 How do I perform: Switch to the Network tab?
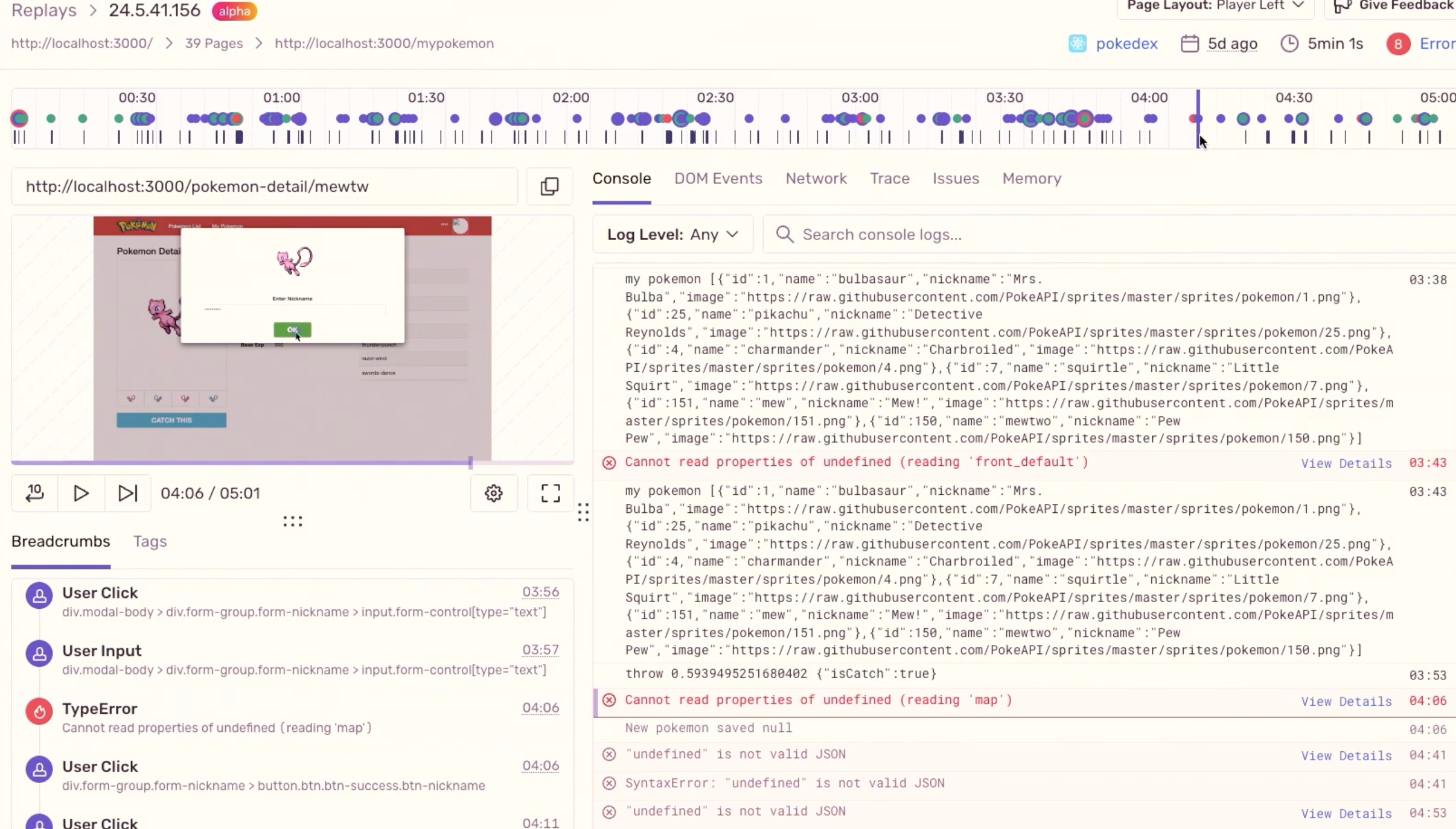(816, 179)
